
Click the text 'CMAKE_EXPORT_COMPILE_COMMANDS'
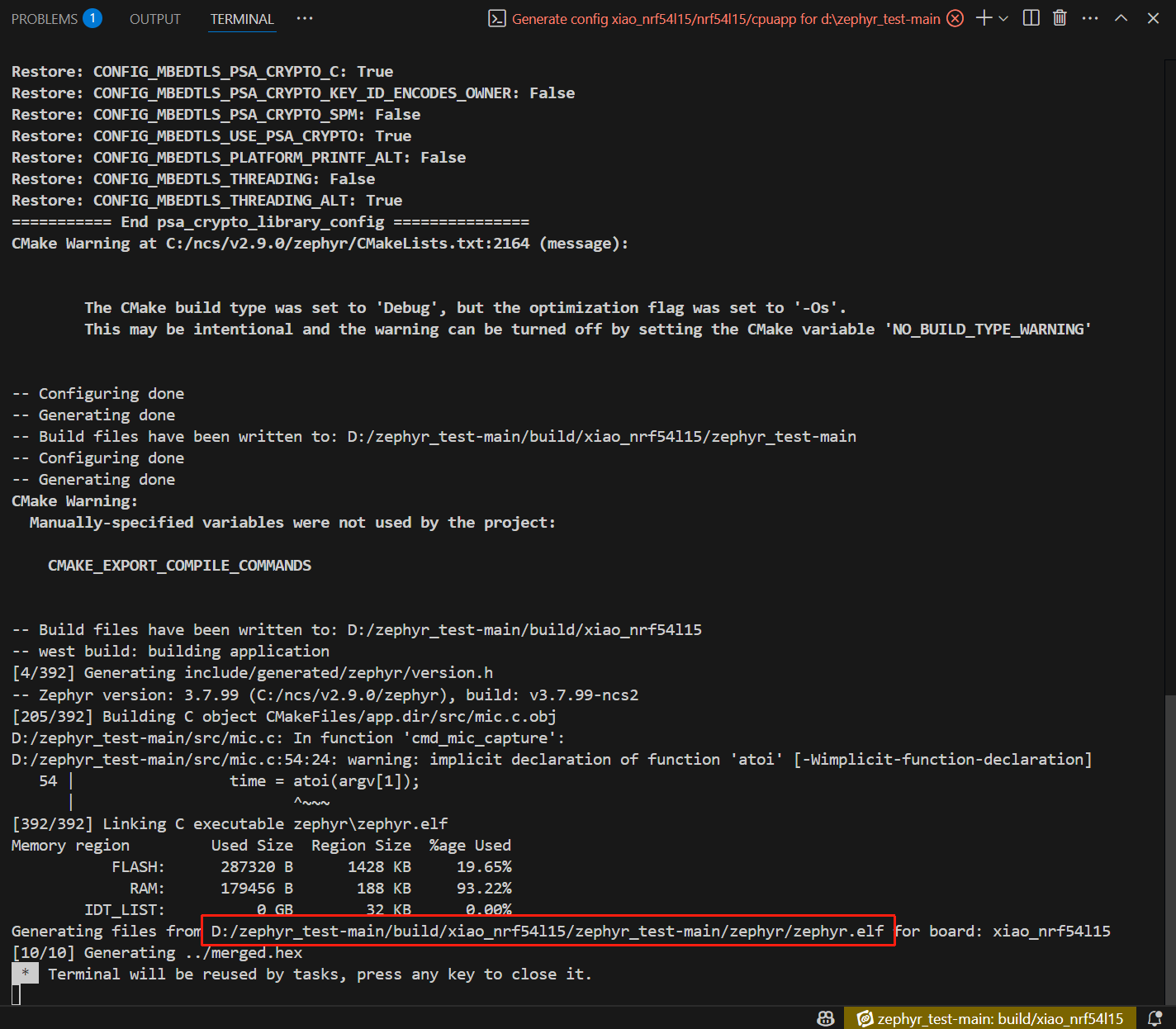[179, 566]
